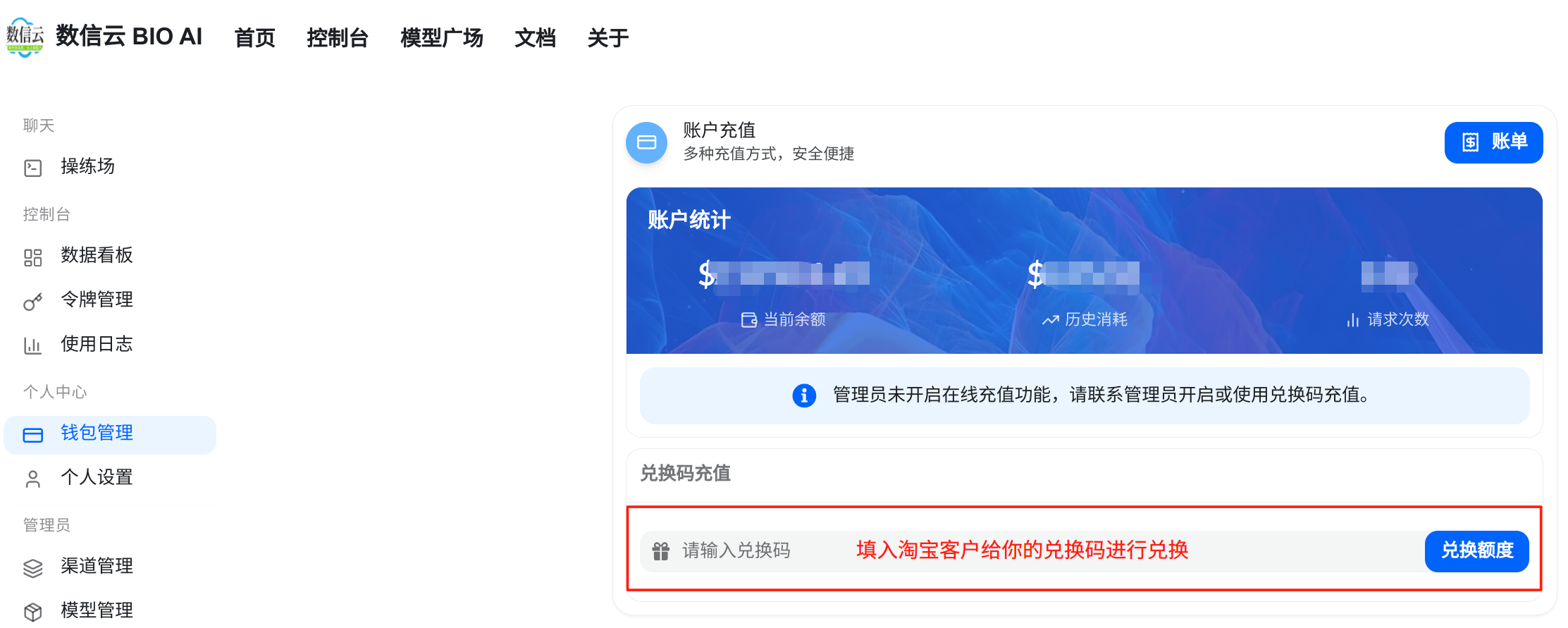Open 模型广场 from the top menu
The width and height of the screenshot is (1568, 628).
442,37
